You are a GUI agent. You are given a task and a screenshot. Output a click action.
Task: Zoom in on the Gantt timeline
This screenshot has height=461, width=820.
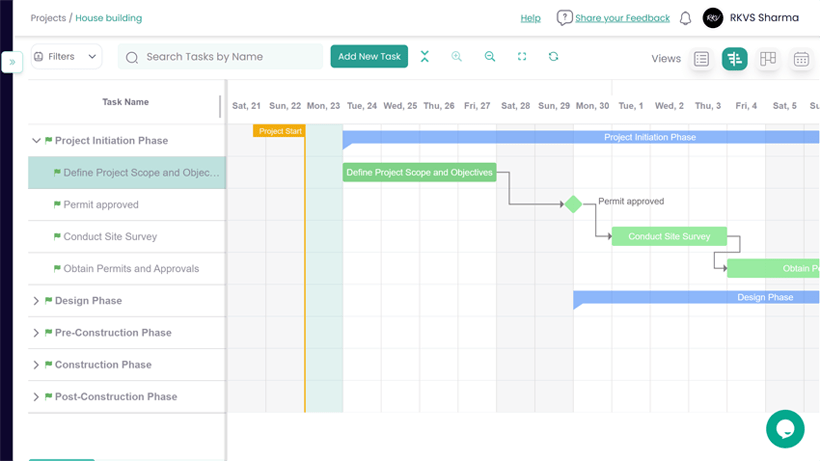coord(457,57)
